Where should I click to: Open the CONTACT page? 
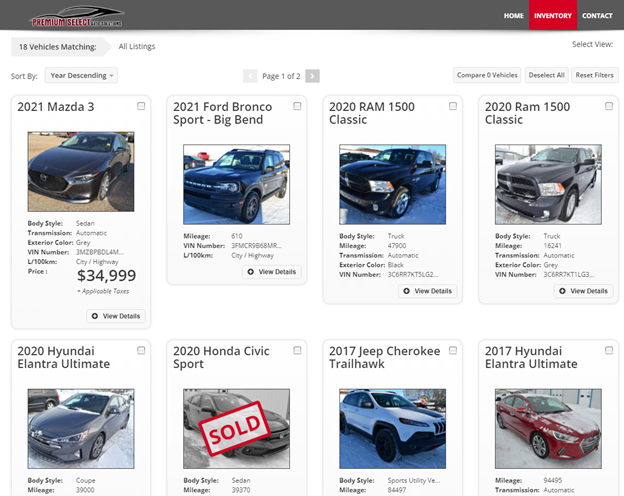pyautogui.click(x=597, y=16)
